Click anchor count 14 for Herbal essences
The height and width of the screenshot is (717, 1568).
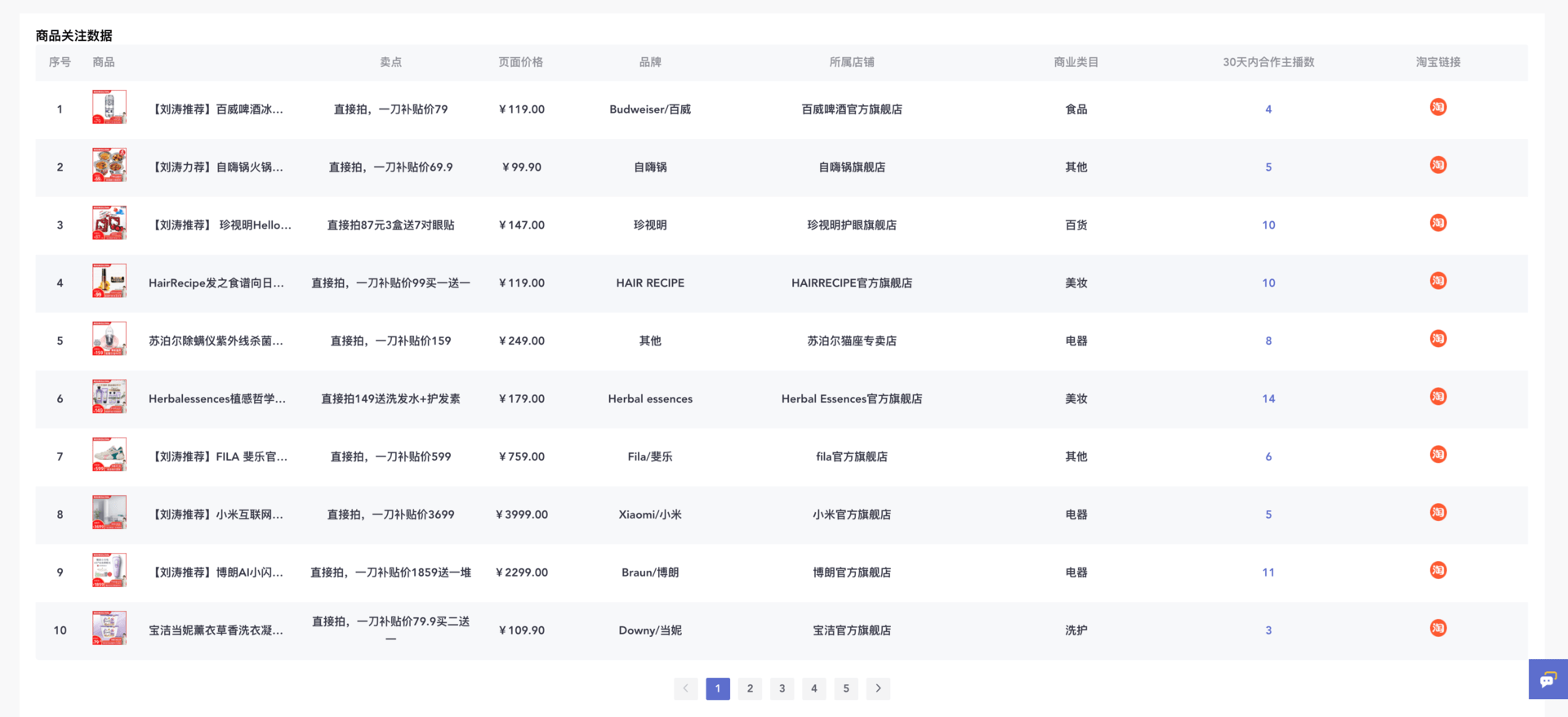click(1268, 399)
